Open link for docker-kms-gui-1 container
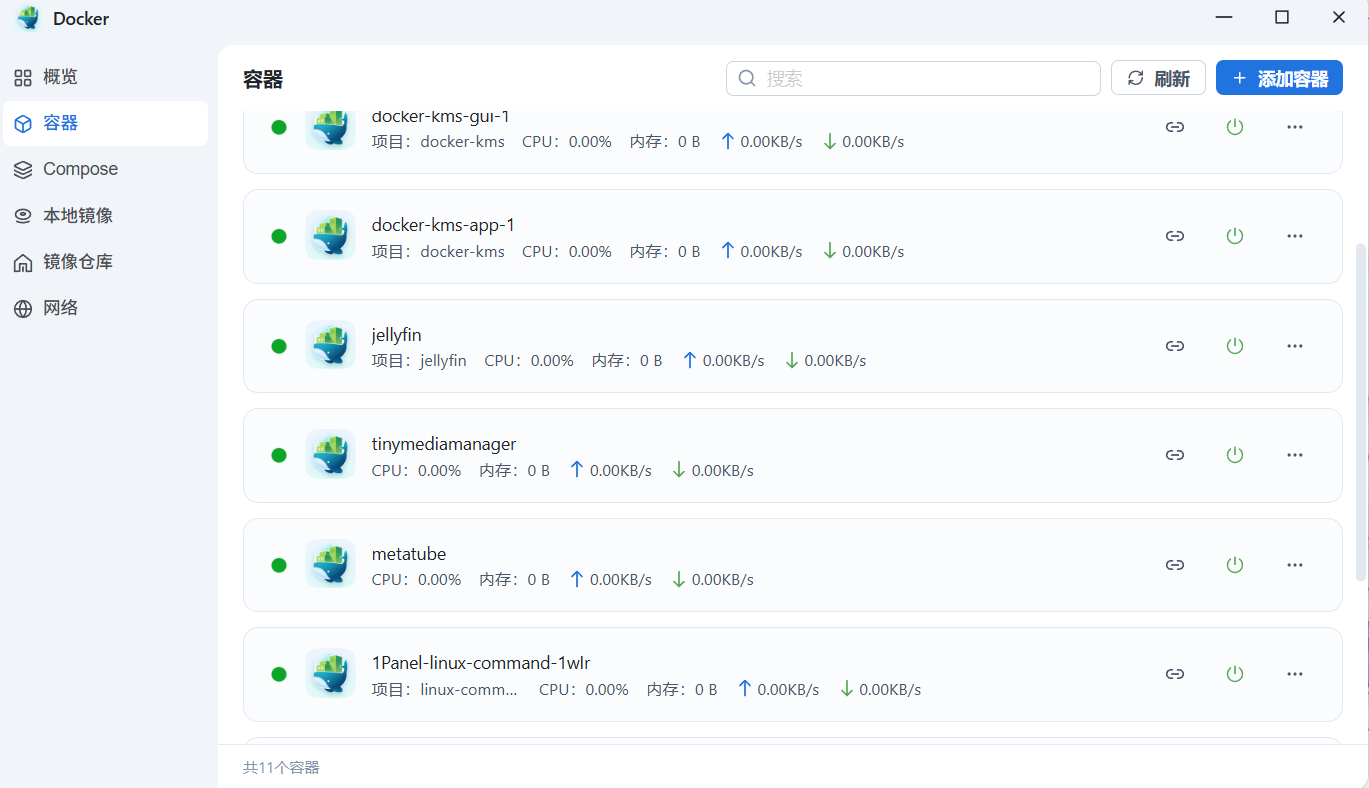Screen dimensions: 1369x788 click(1175, 127)
